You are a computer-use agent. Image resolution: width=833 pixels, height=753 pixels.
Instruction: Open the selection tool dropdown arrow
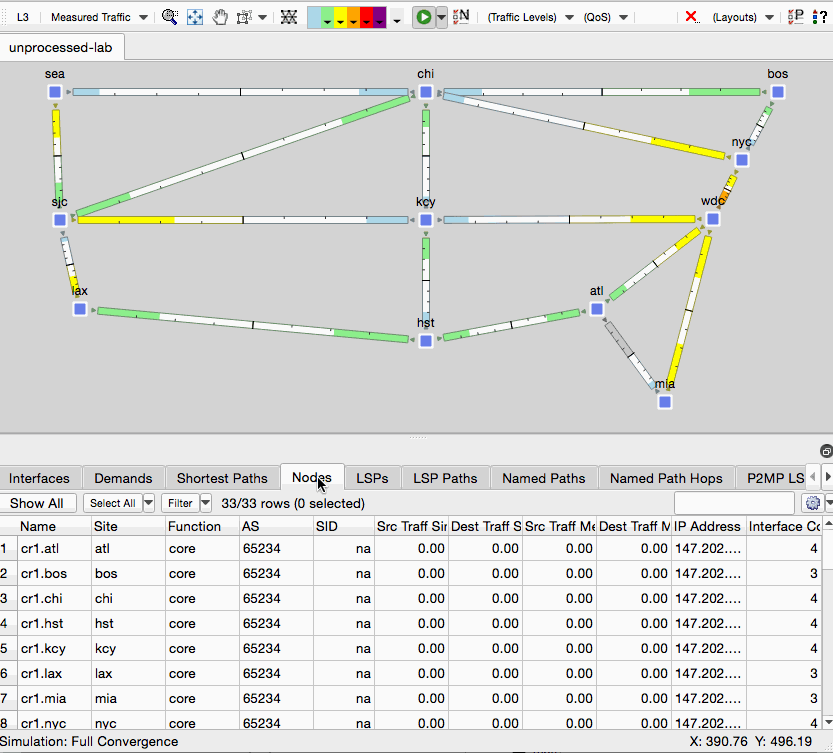(x=262, y=18)
